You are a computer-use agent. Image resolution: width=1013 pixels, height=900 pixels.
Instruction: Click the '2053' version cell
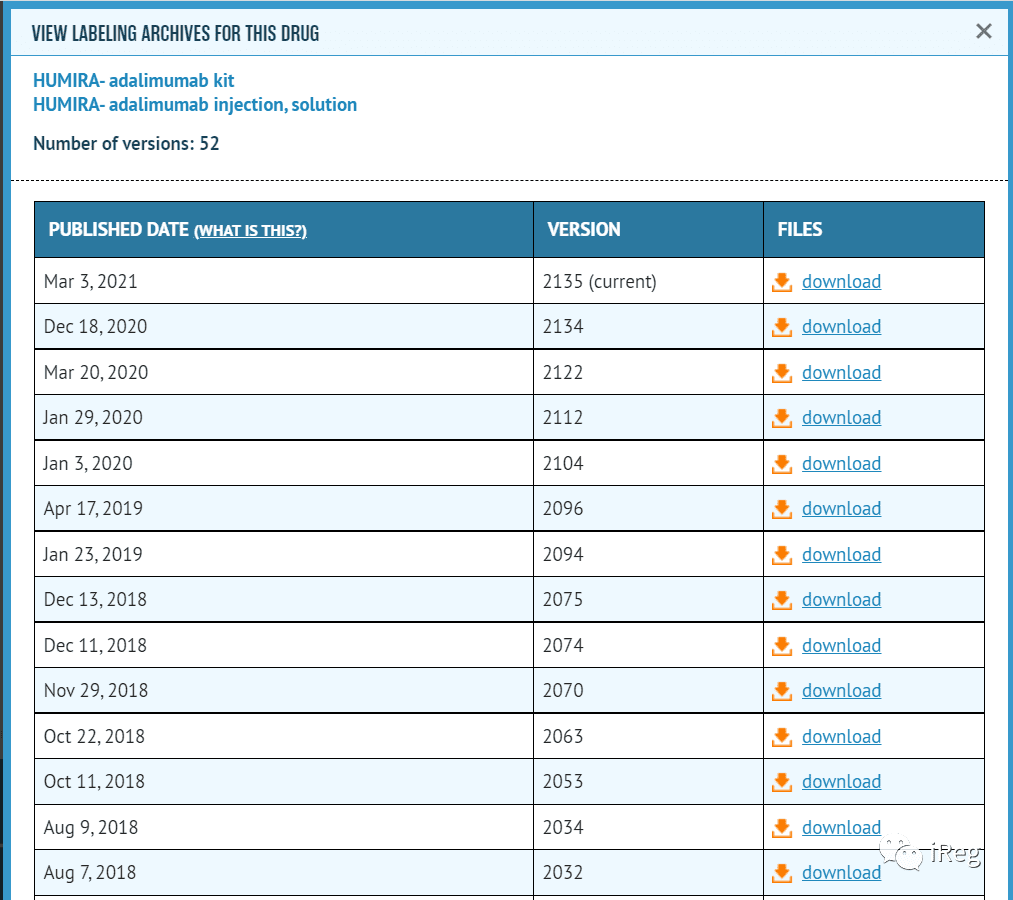click(x=649, y=782)
